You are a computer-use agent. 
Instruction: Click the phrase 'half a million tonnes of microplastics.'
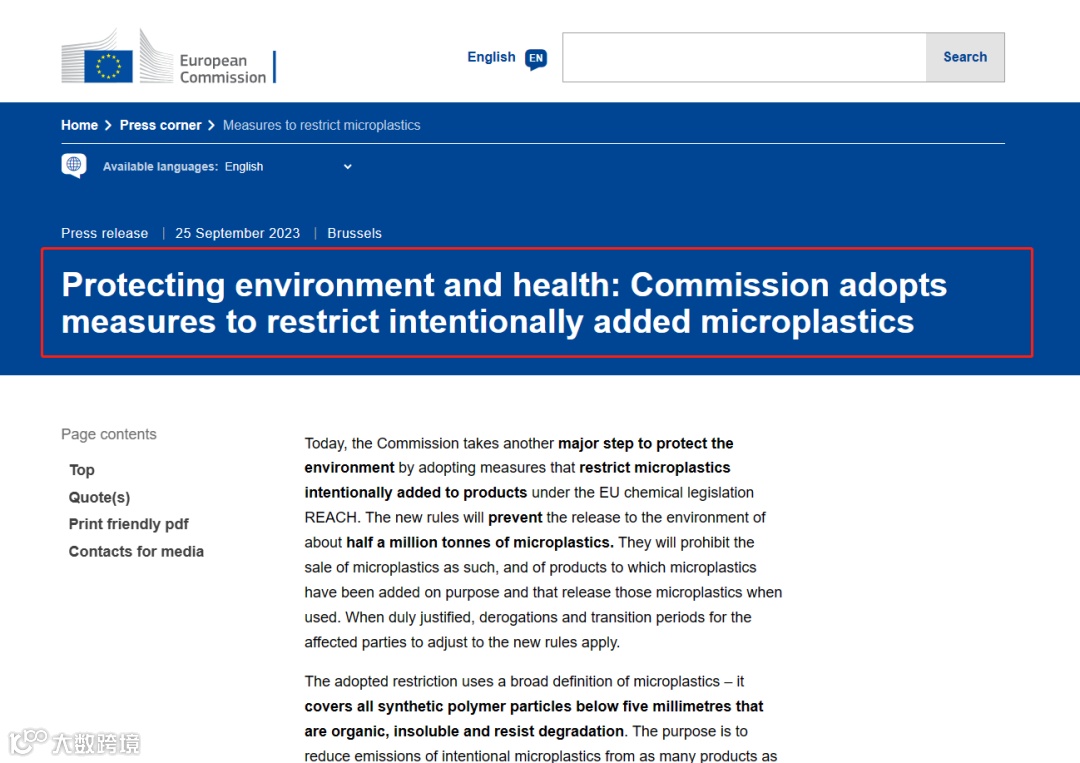479,543
